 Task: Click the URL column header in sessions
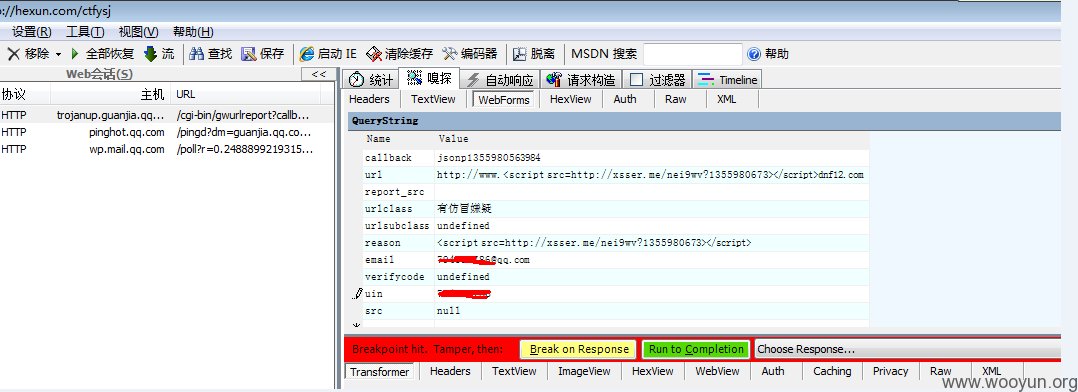click(x=246, y=94)
